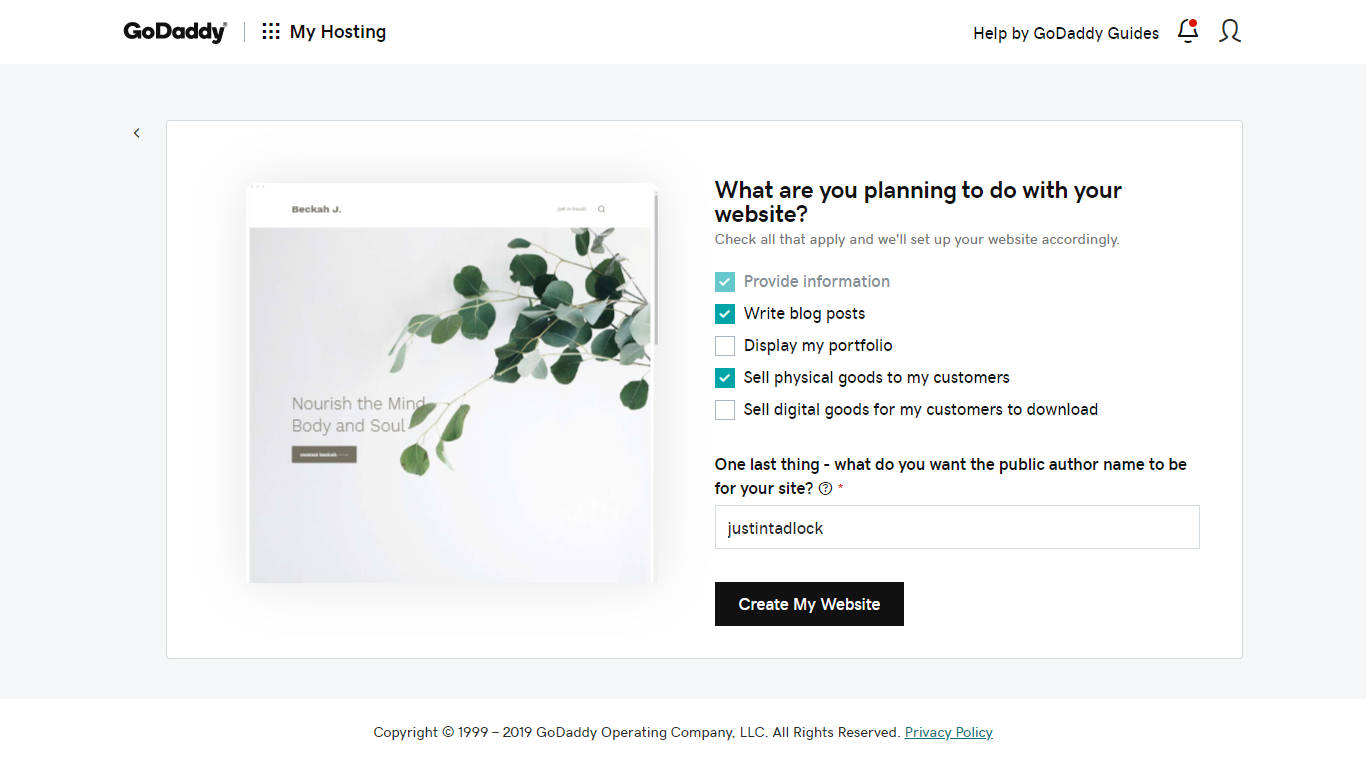This screenshot has height=763, width=1366.
Task: Open the Privacy Policy link
Action: [x=948, y=732]
